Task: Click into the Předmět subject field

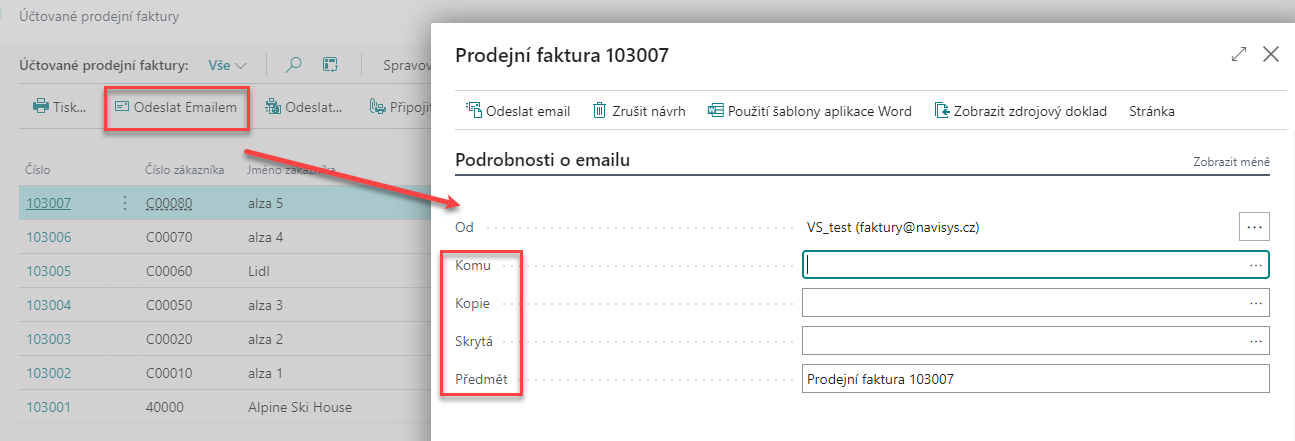Action: point(1035,379)
